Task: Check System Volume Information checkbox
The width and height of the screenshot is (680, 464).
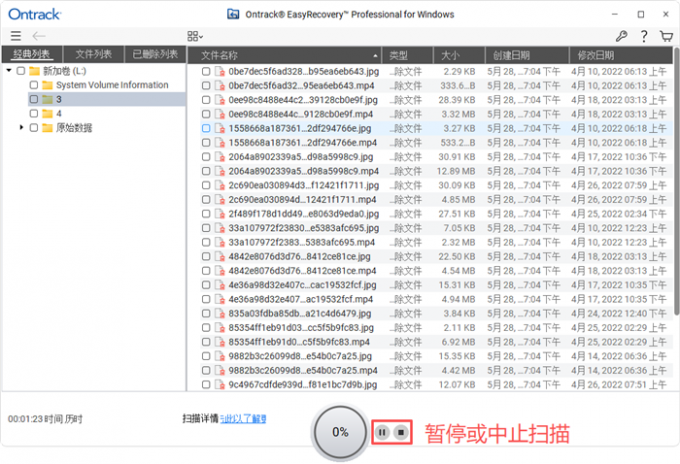Action: coord(34,85)
